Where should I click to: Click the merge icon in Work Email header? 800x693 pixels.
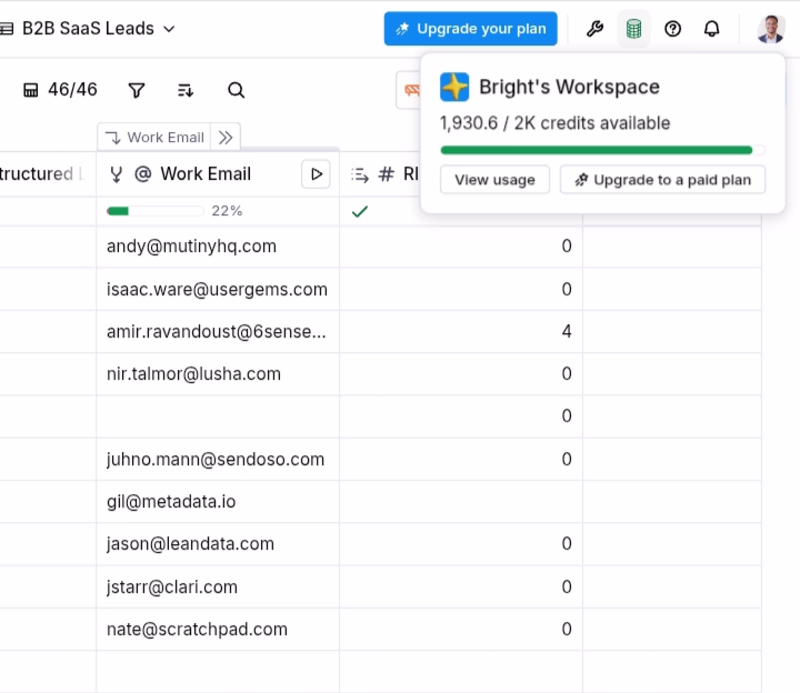coord(116,174)
